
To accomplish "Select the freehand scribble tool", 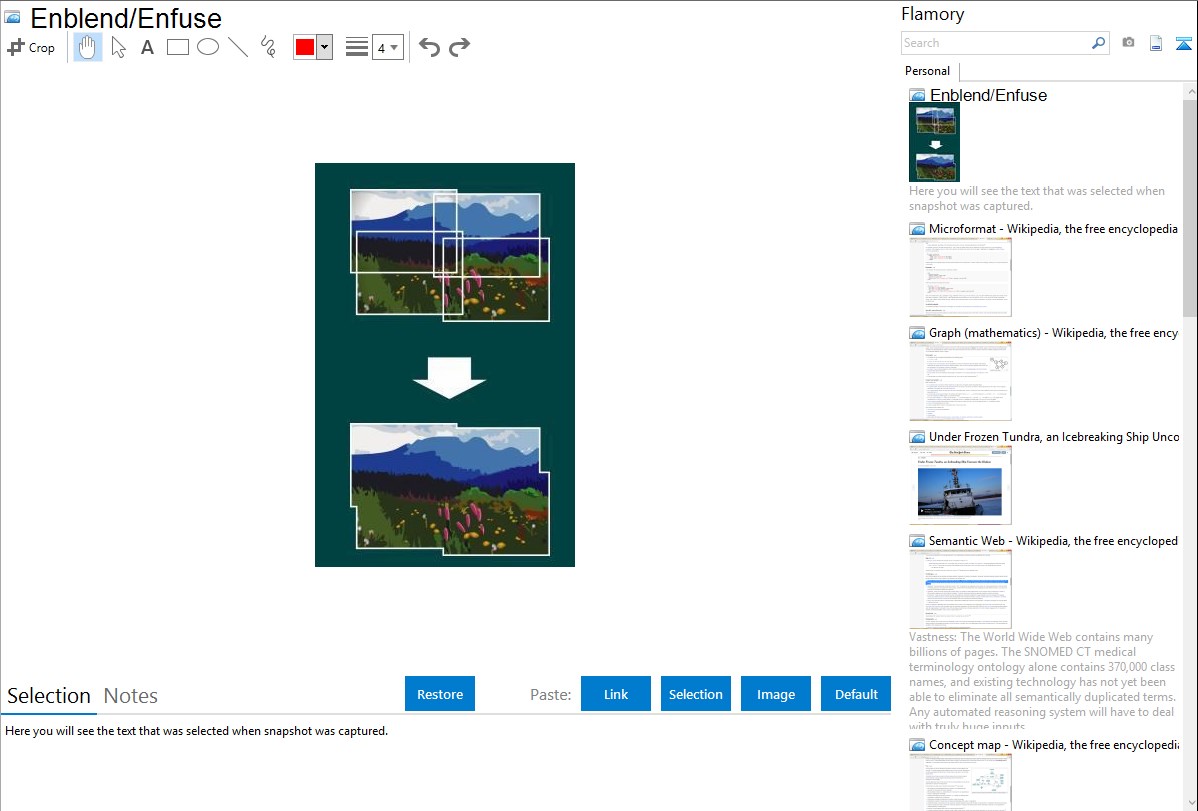I will (268, 47).
